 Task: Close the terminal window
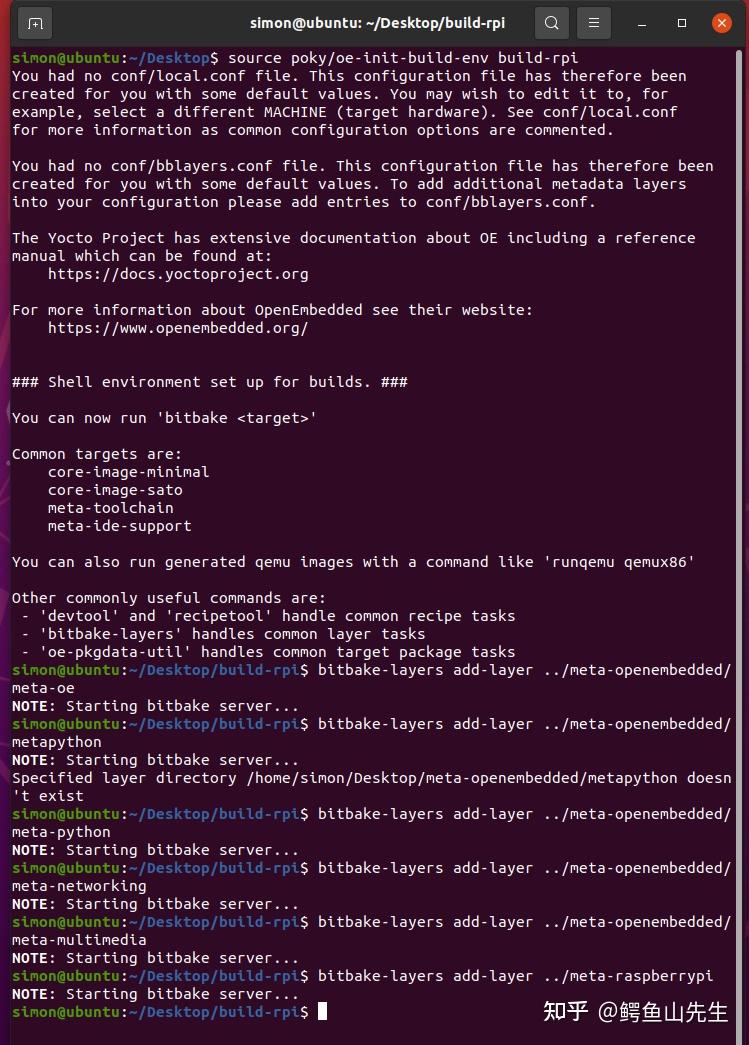(x=722, y=22)
